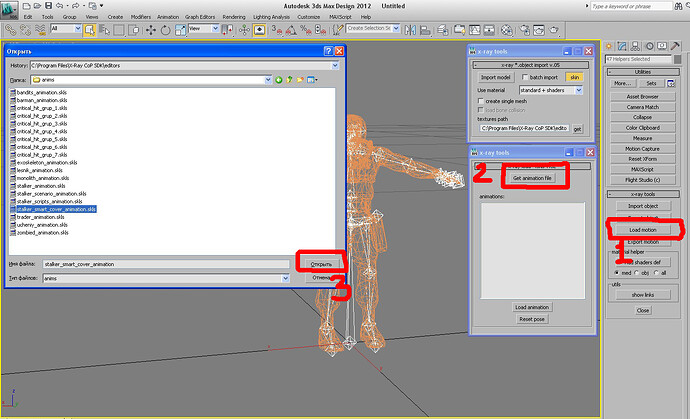Activate the Rotate tool icon

tap(164, 29)
